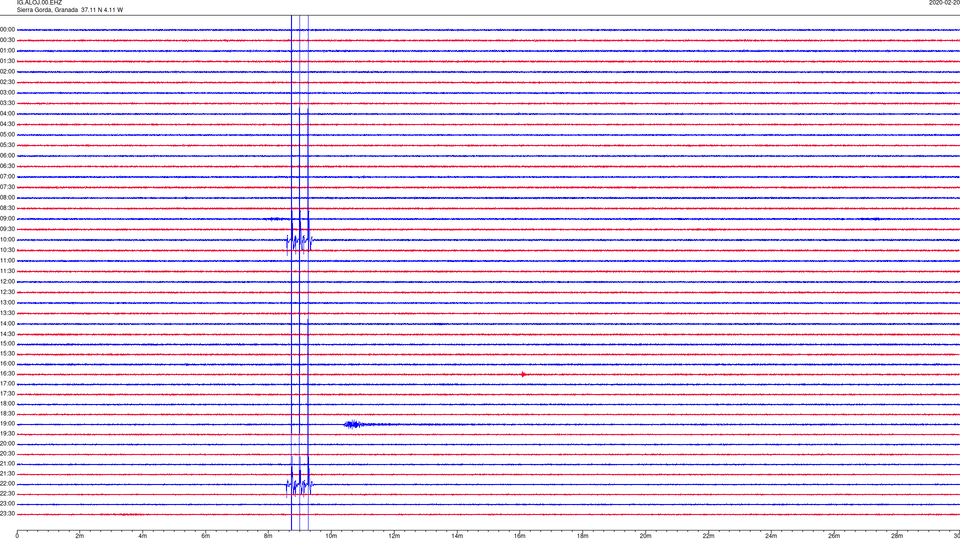Click the 16:00 time label
The image size is (960, 540).
coord(7,364)
